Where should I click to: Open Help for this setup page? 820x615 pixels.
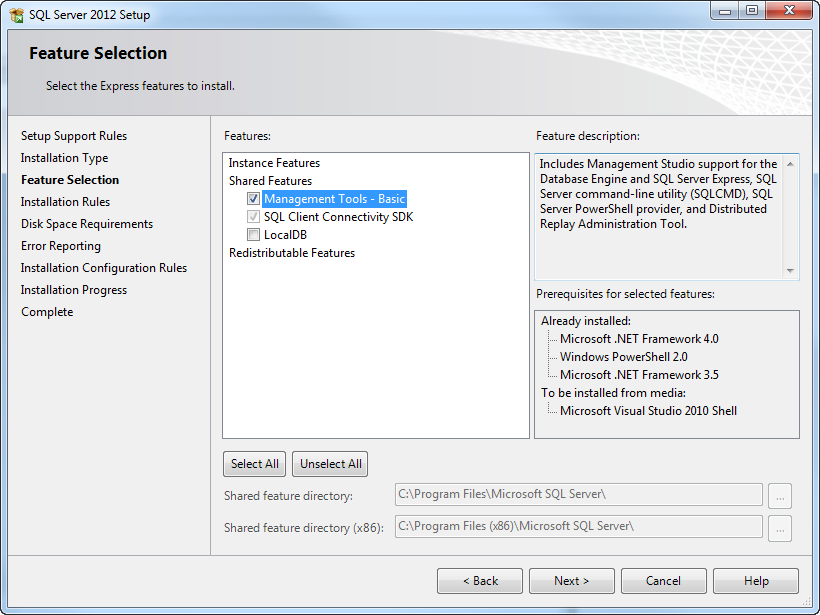click(x=756, y=581)
